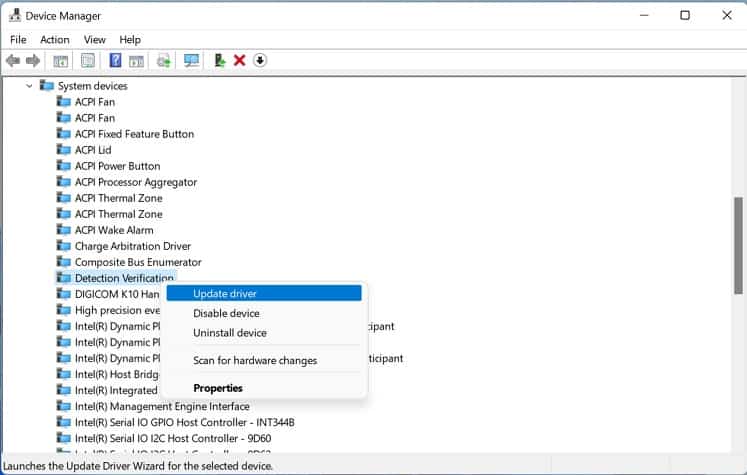The width and height of the screenshot is (747, 475).
Task: Open the View menu
Action: (x=94, y=40)
